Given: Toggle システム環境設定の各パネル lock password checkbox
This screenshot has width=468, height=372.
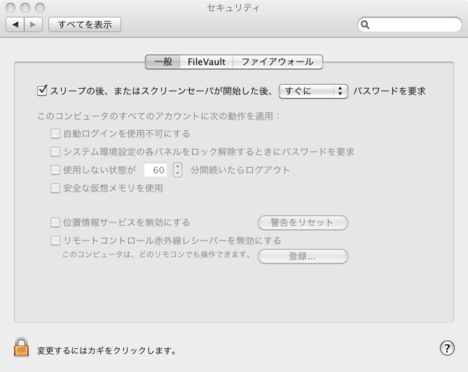Looking at the screenshot, I should pyautogui.click(x=55, y=152).
